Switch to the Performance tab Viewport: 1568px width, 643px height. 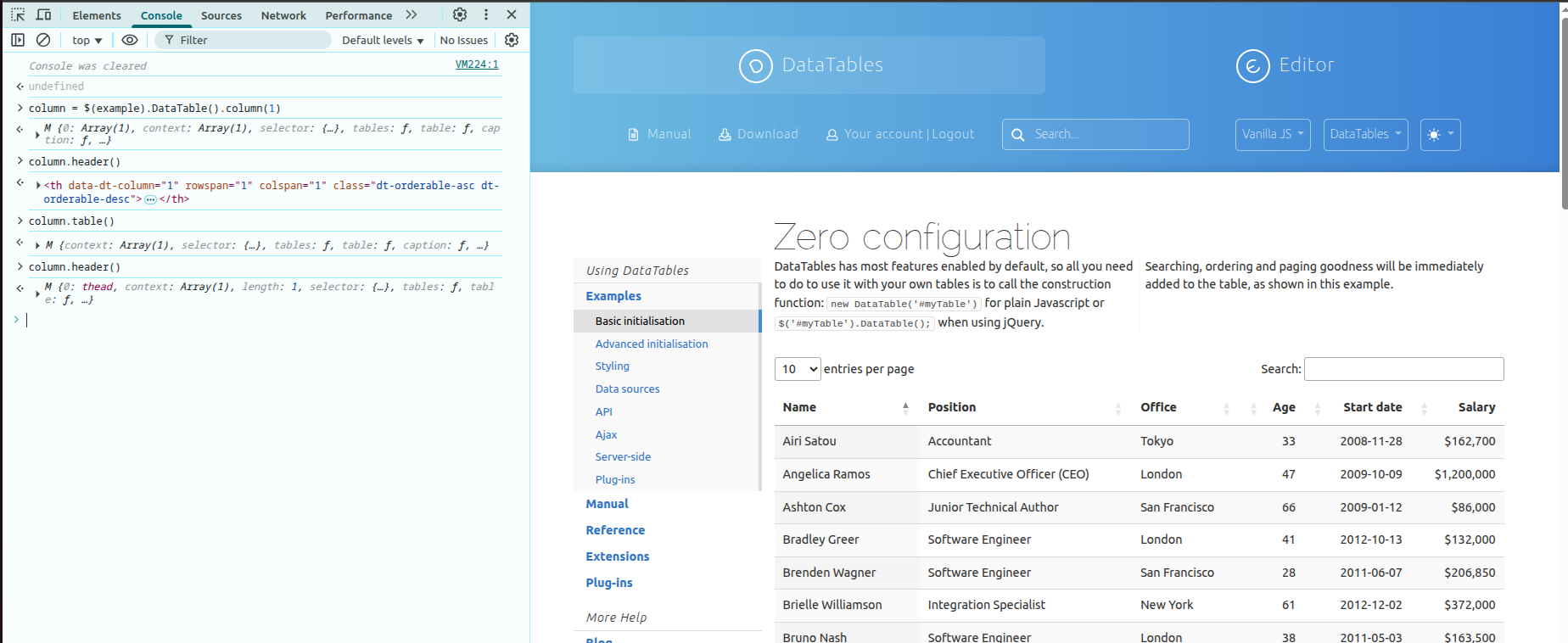click(359, 15)
